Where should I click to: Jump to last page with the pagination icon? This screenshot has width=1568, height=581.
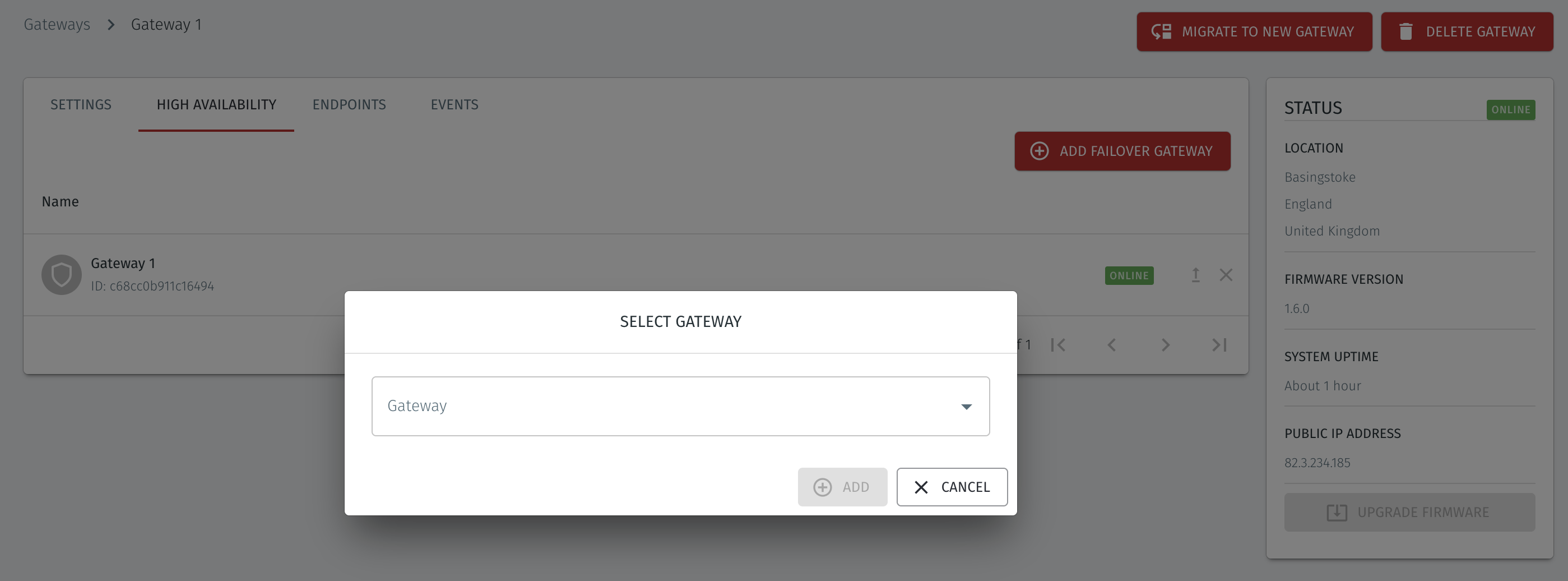[x=1219, y=345]
